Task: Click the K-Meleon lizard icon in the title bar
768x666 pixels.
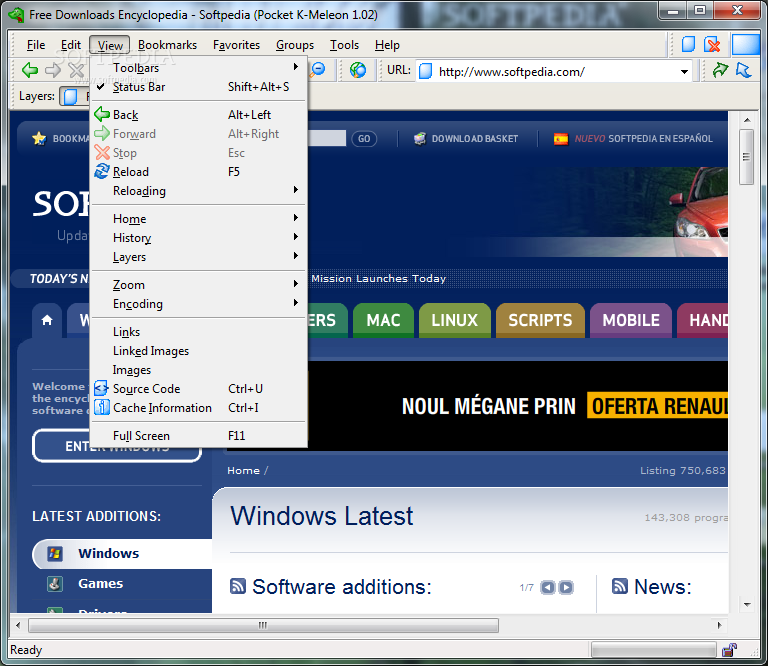Action: (17, 15)
